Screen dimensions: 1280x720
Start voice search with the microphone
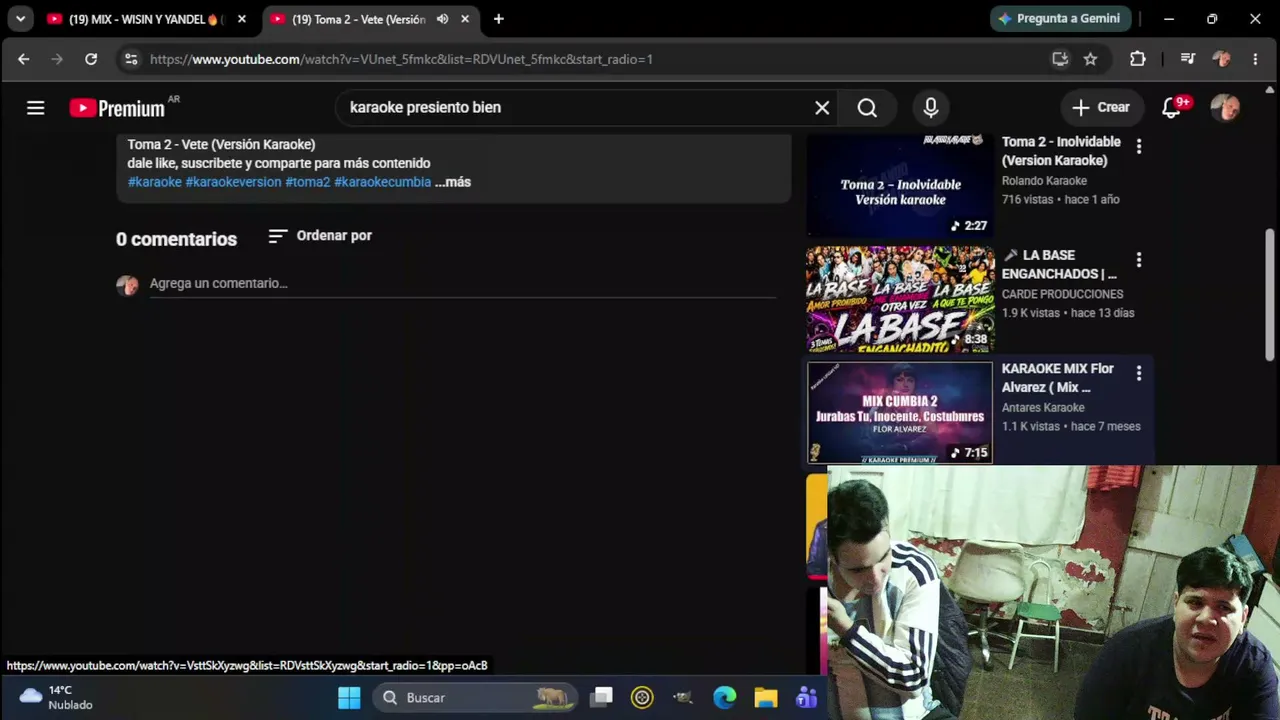click(931, 108)
